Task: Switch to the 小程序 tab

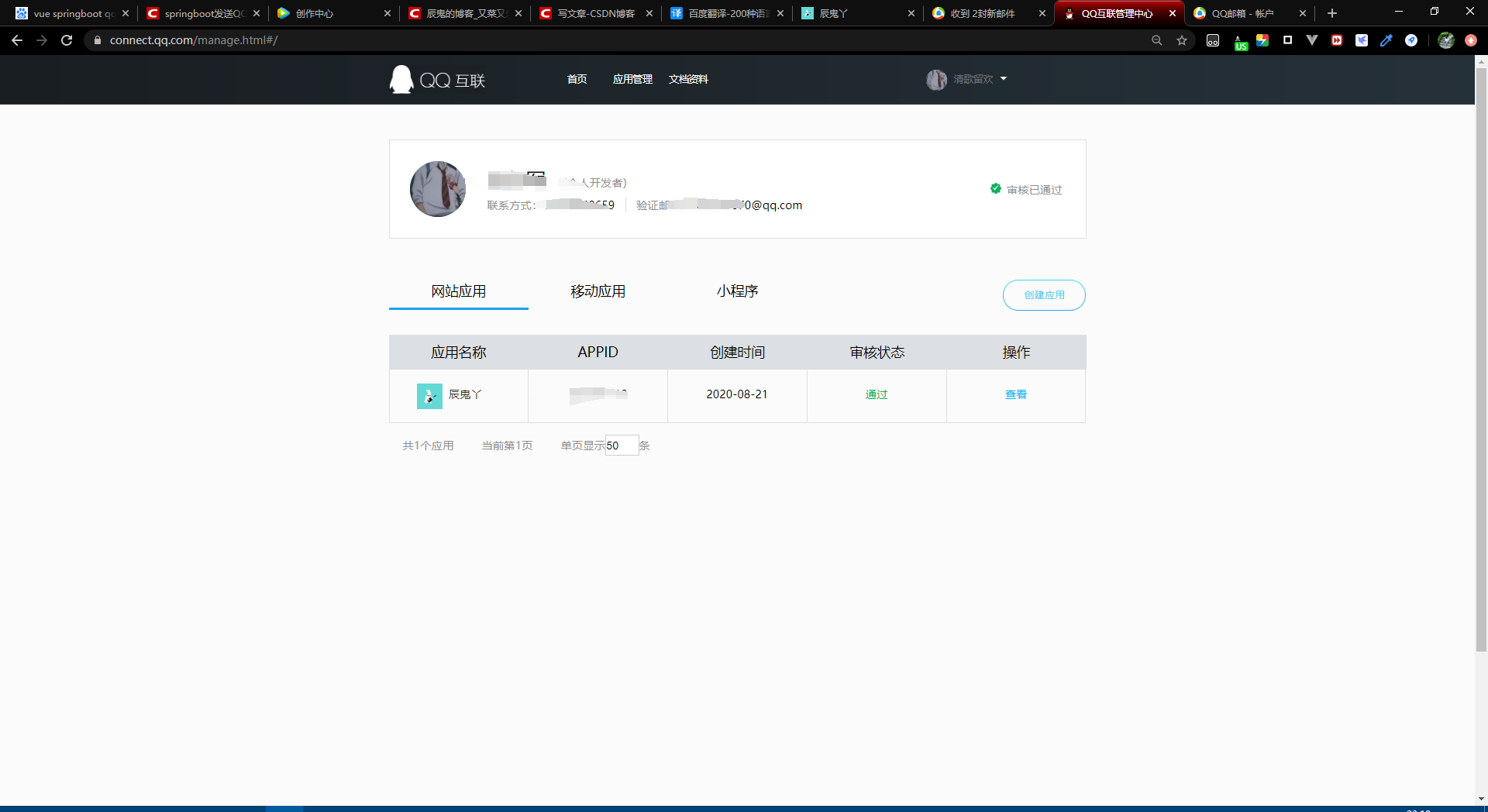Action: [737, 291]
